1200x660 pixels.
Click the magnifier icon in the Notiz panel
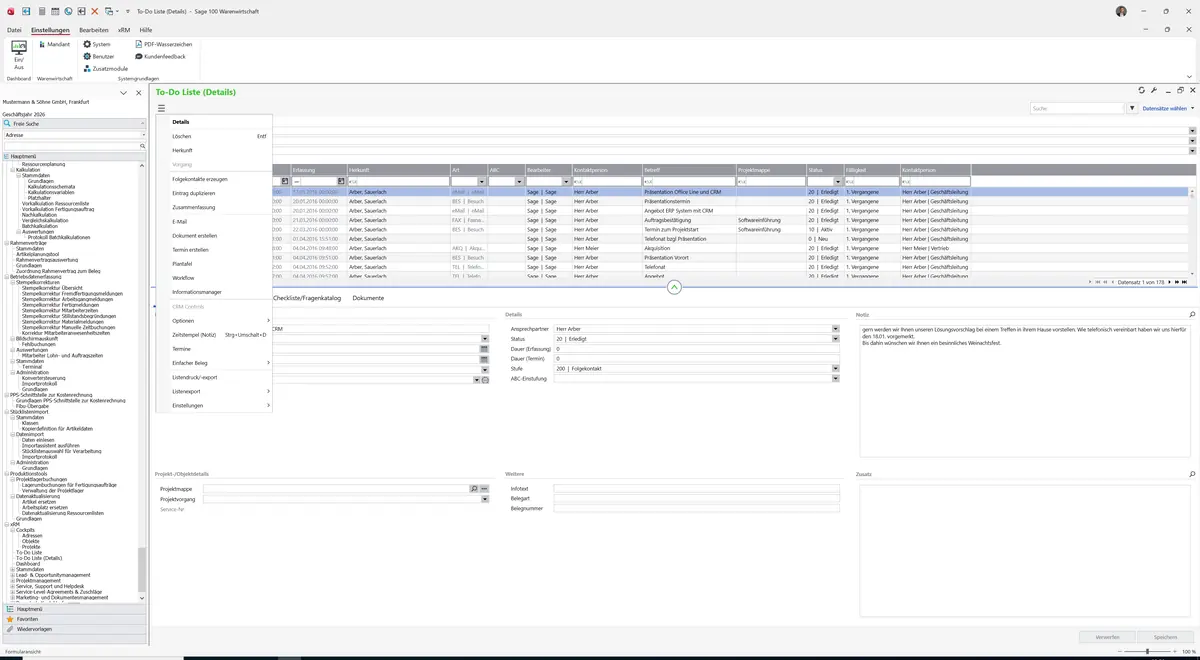click(x=1192, y=314)
